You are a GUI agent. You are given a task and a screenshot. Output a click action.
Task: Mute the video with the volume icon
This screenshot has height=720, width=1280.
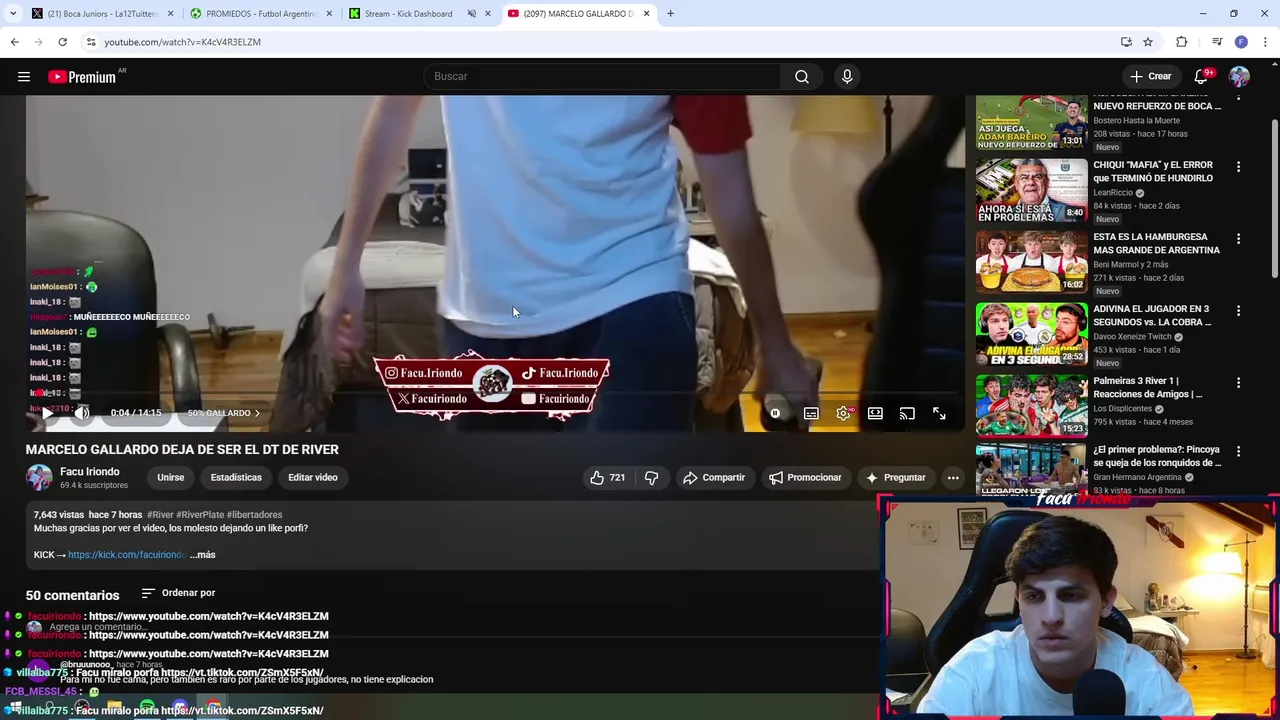click(x=82, y=413)
